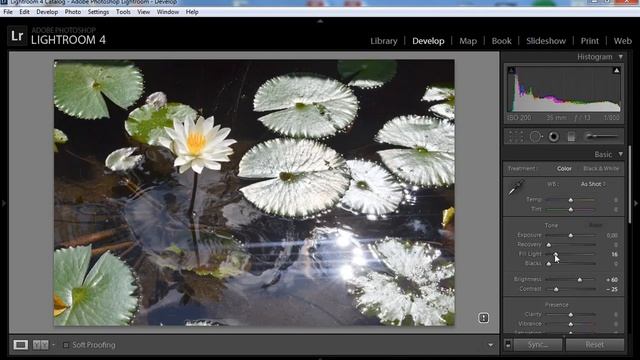The height and width of the screenshot is (360, 640).
Task: Click the Fill Light value 16 field
Action: [x=614, y=254]
